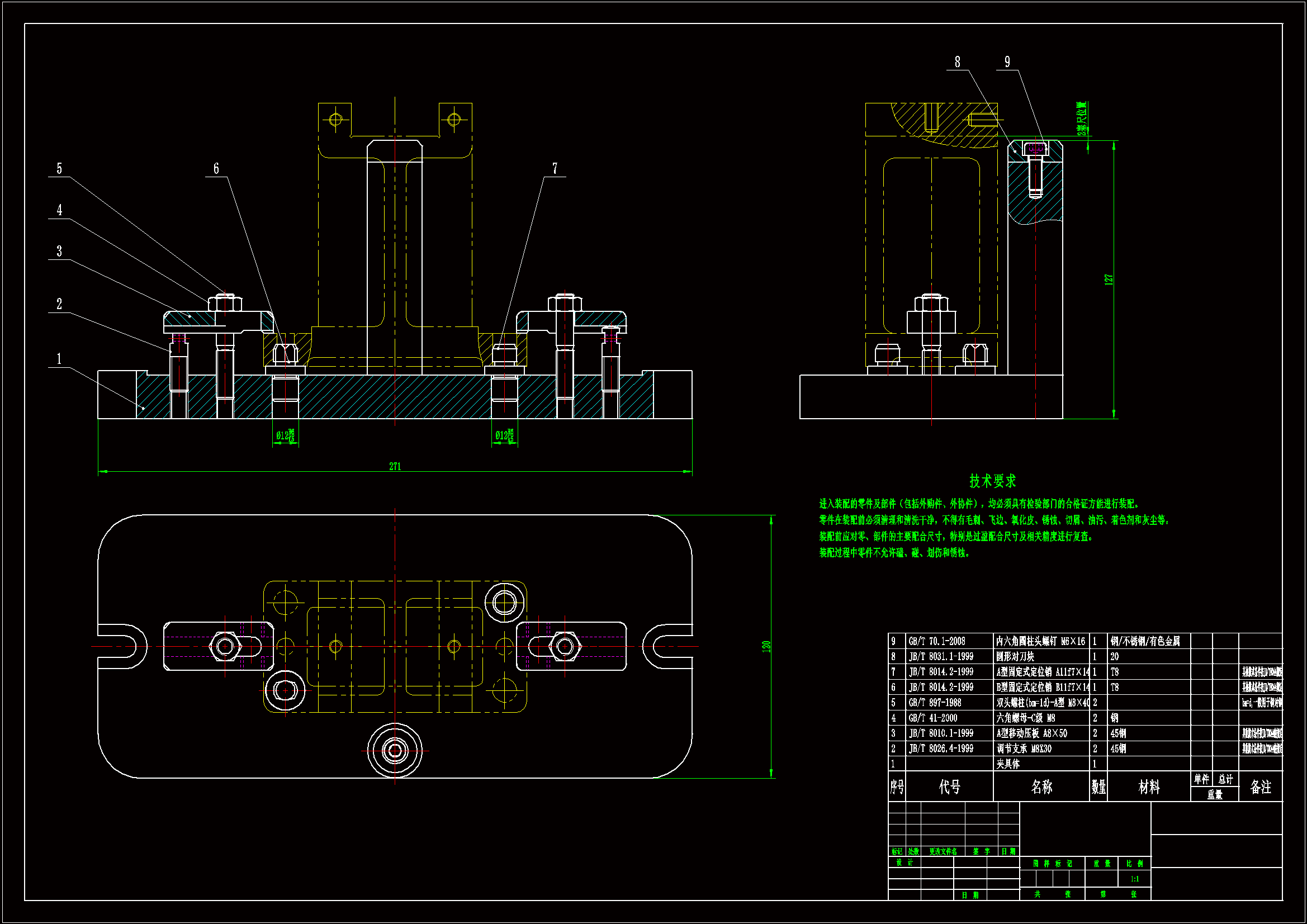Click JB/T 8026.4-1999 code cell
1307x924 pixels.
[x=941, y=748]
